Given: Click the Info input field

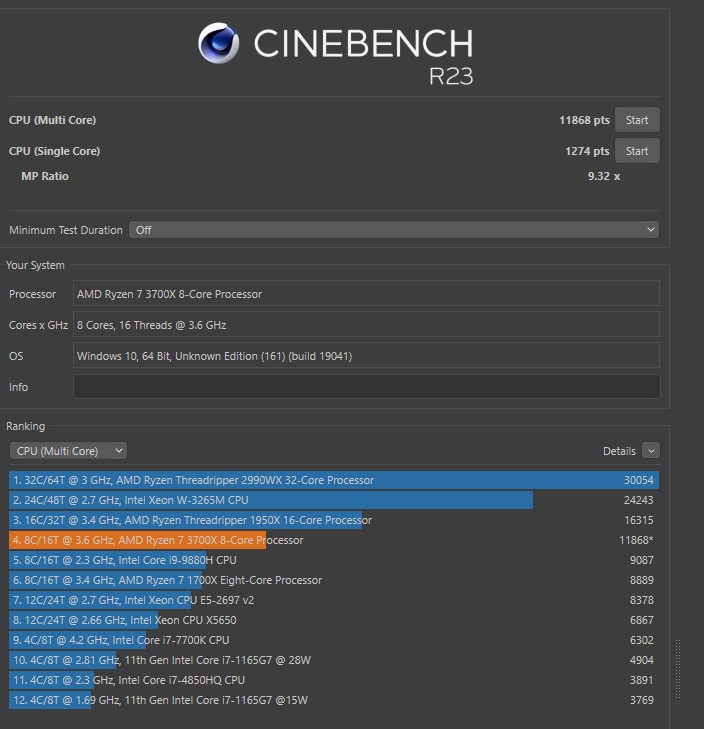Looking at the screenshot, I should [x=366, y=386].
